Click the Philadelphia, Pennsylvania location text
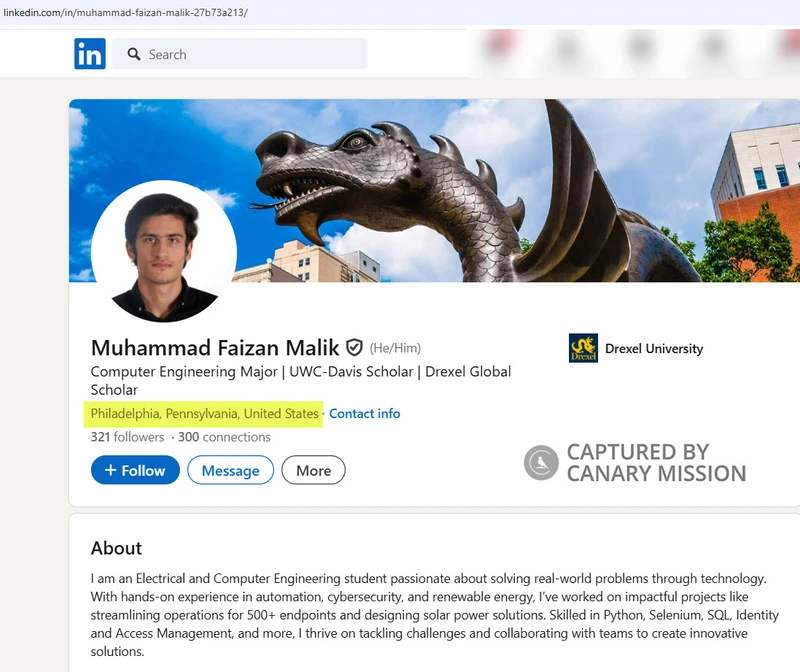 [x=204, y=413]
